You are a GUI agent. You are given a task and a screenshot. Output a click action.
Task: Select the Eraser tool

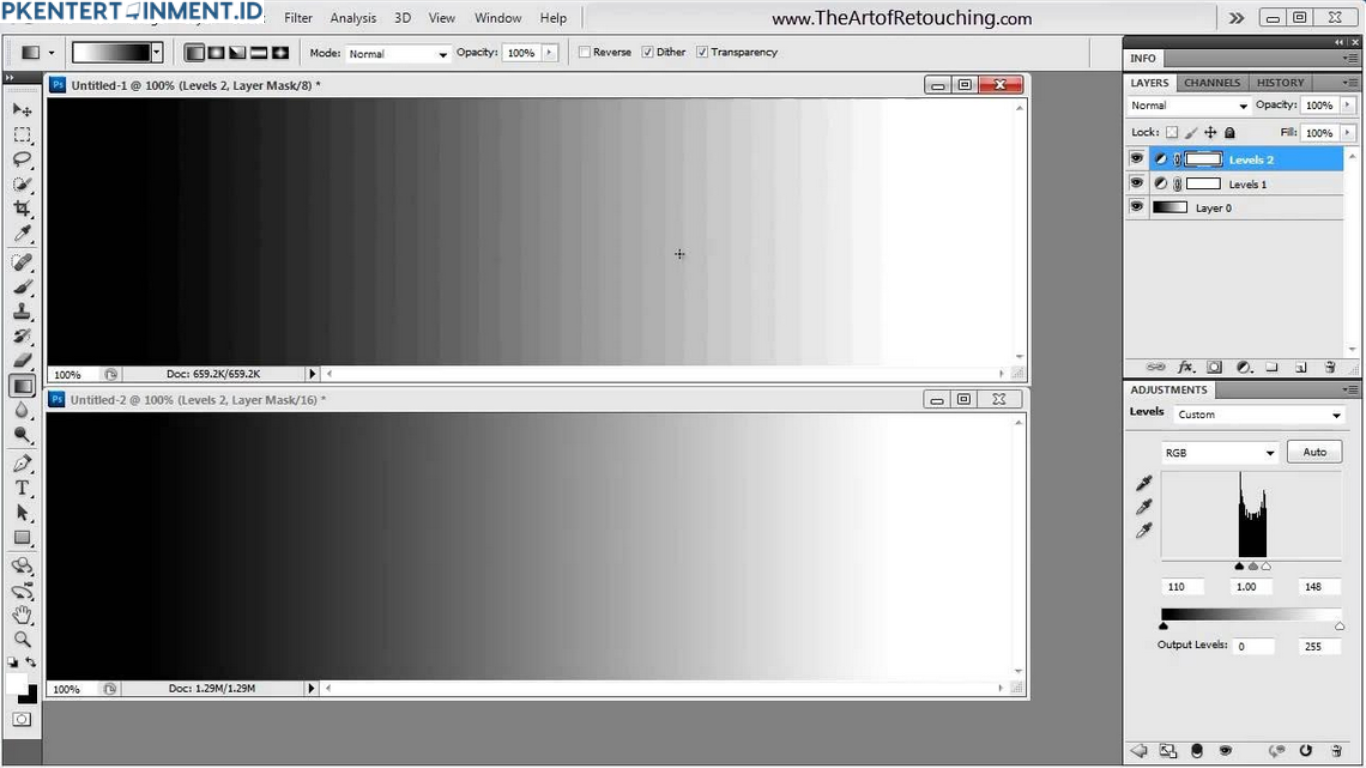(22, 360)
